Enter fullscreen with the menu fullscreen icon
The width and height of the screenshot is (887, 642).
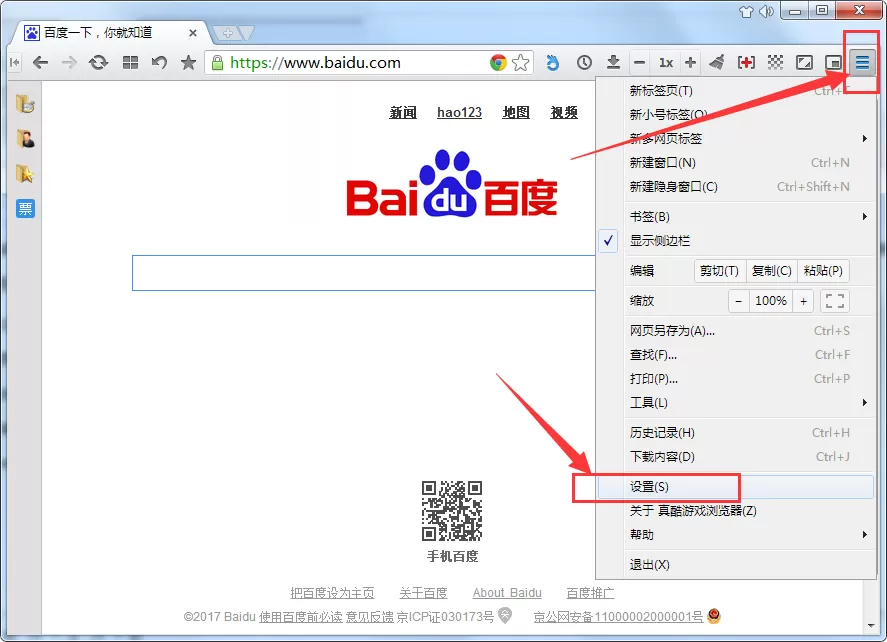pos(834,301)
